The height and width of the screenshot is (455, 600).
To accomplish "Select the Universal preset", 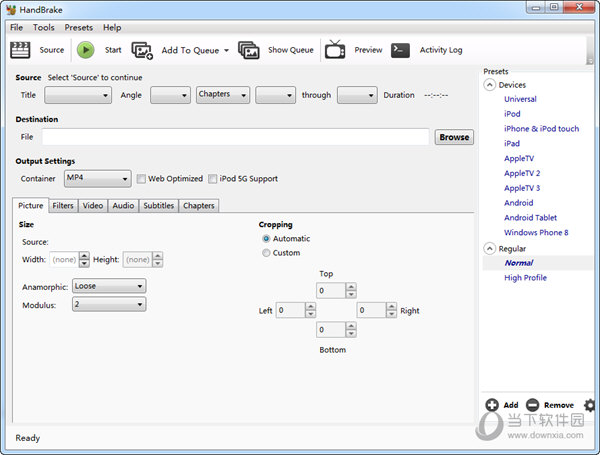I will coord(520,99).
